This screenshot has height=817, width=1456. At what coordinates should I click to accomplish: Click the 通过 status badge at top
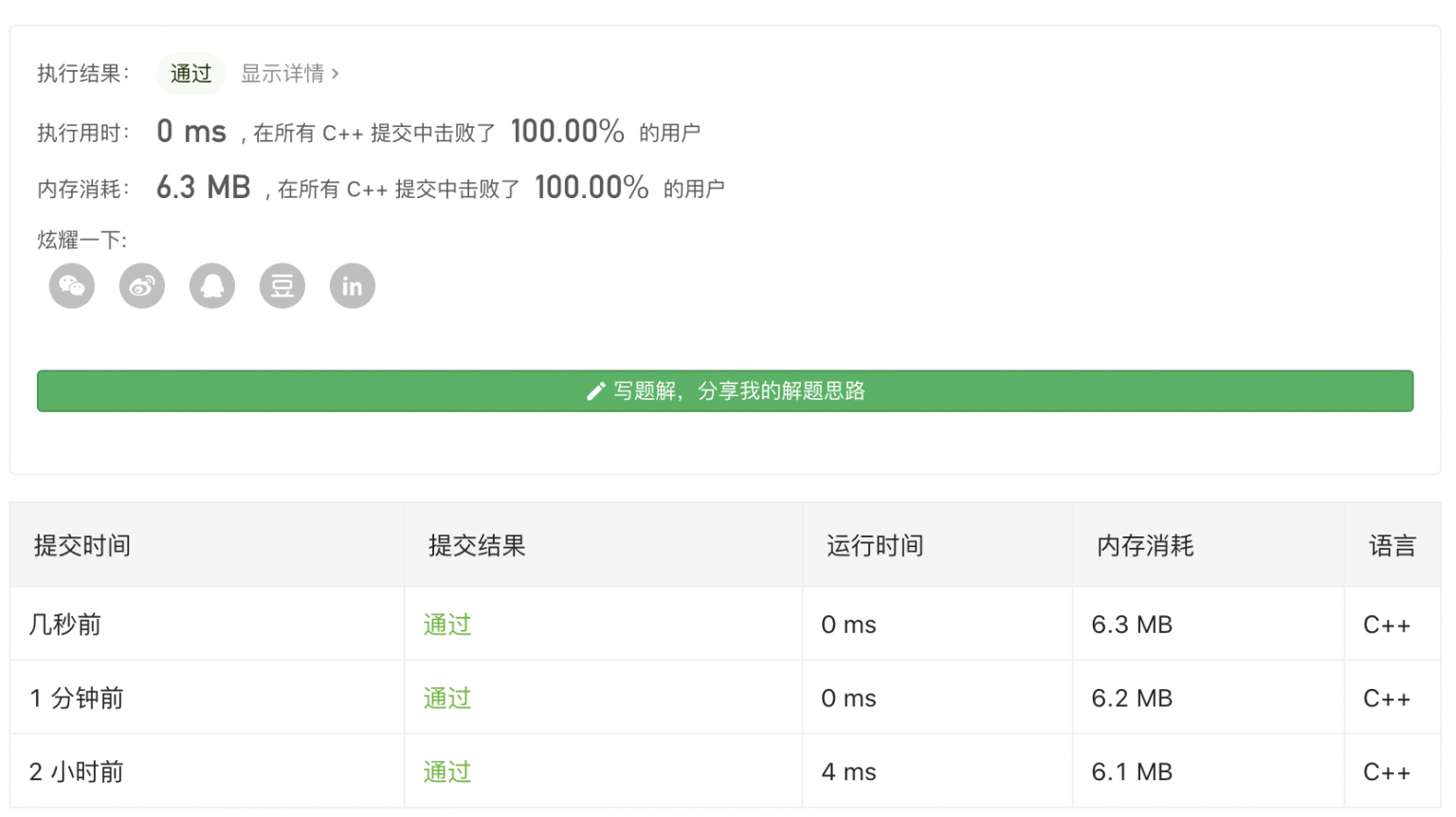191,74
